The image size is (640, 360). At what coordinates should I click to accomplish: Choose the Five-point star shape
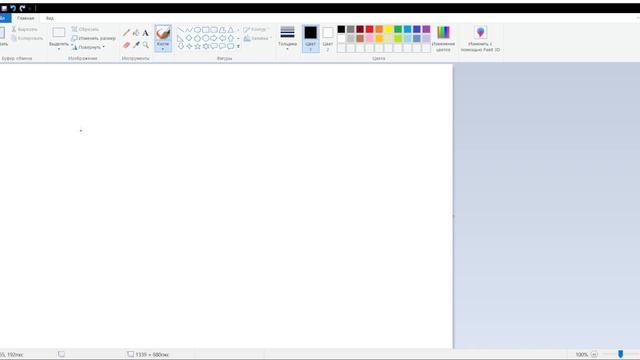pos(197,46)
